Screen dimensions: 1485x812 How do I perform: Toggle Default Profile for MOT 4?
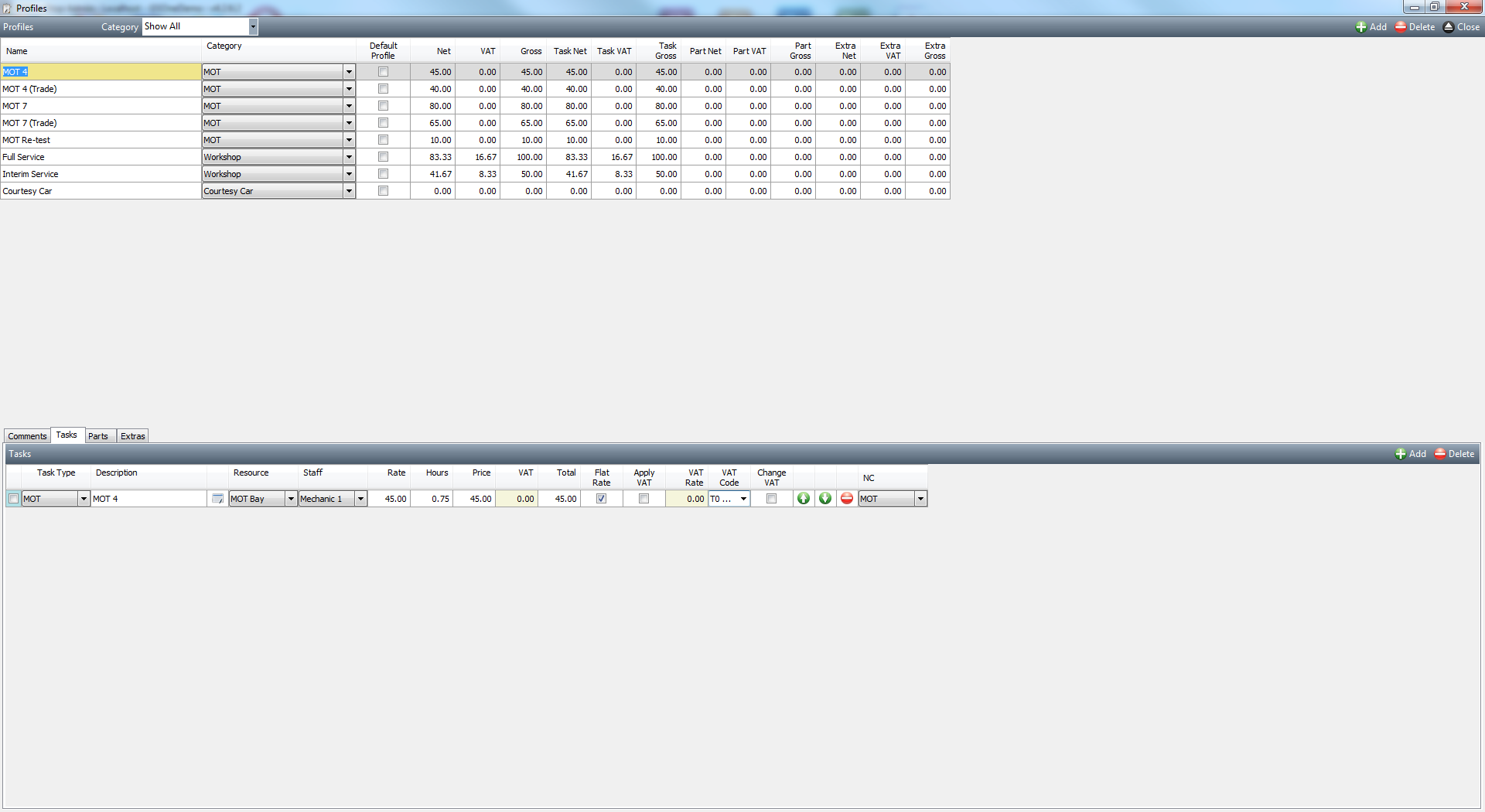383,72
